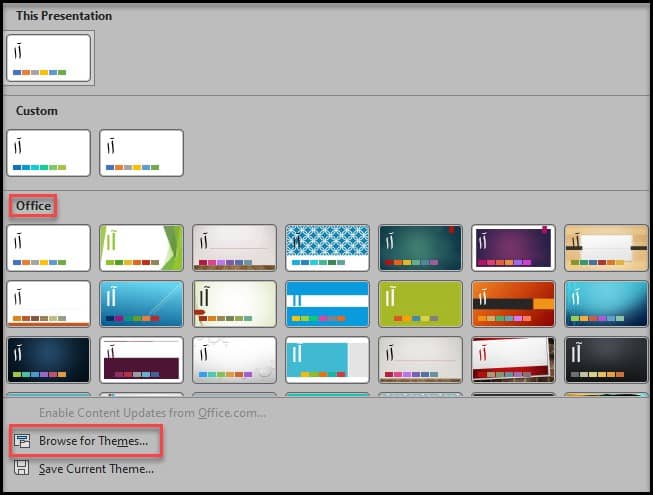The image size is (653, 495).
Task: Click the Save Current Theme disk icon
Action: click(x=22, y=468)
